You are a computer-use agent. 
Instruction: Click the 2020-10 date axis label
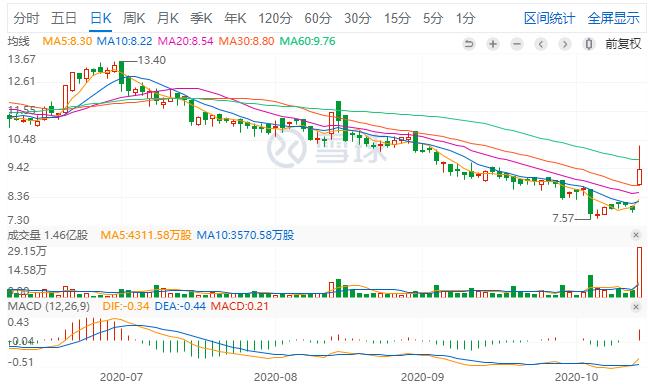pos(577,377)
